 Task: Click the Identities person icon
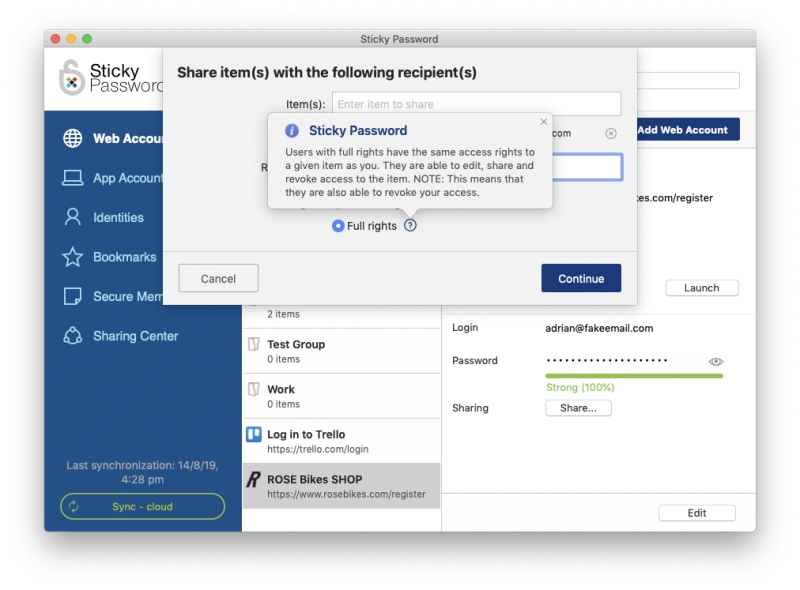(x=72, y=217)
